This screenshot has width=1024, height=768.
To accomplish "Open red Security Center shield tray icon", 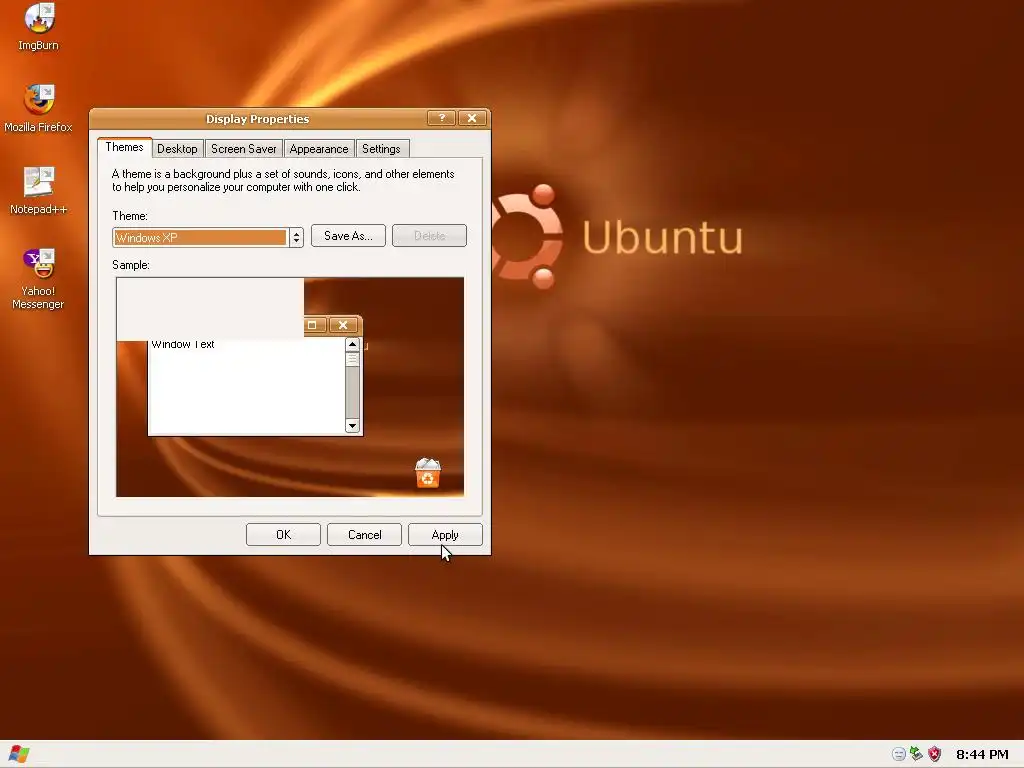I will coord(935,754).
